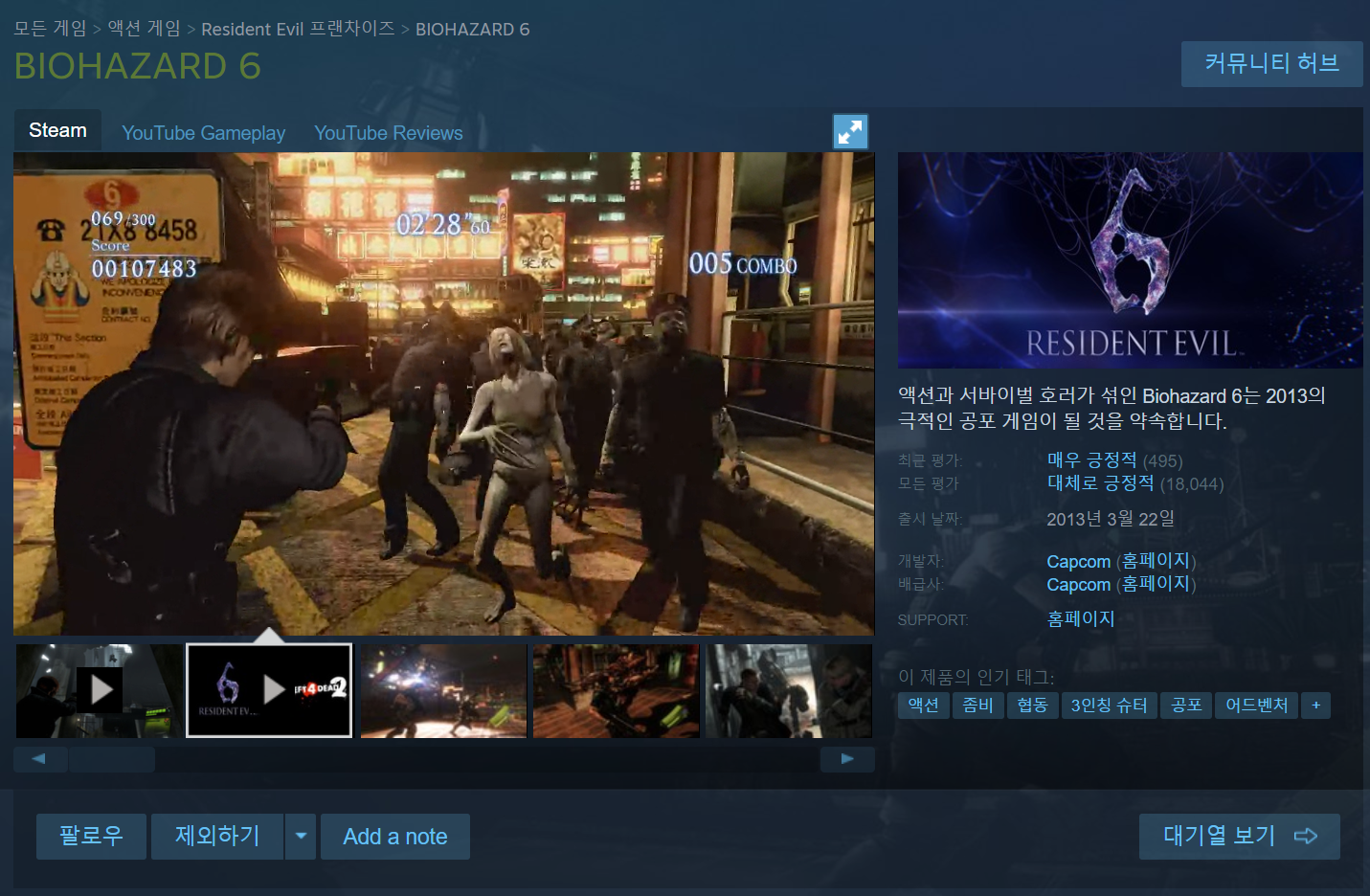The image size is (1370, 896).
Task: Click the BIOHAZARD 6 page title
Action: click(x=138, y=66)
